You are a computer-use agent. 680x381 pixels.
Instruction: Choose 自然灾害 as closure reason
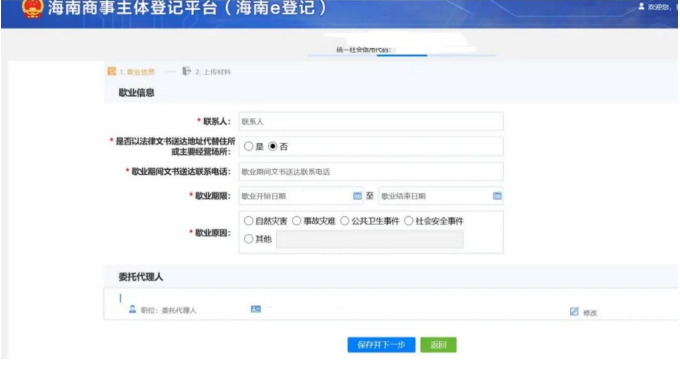[x=248, y=221]
